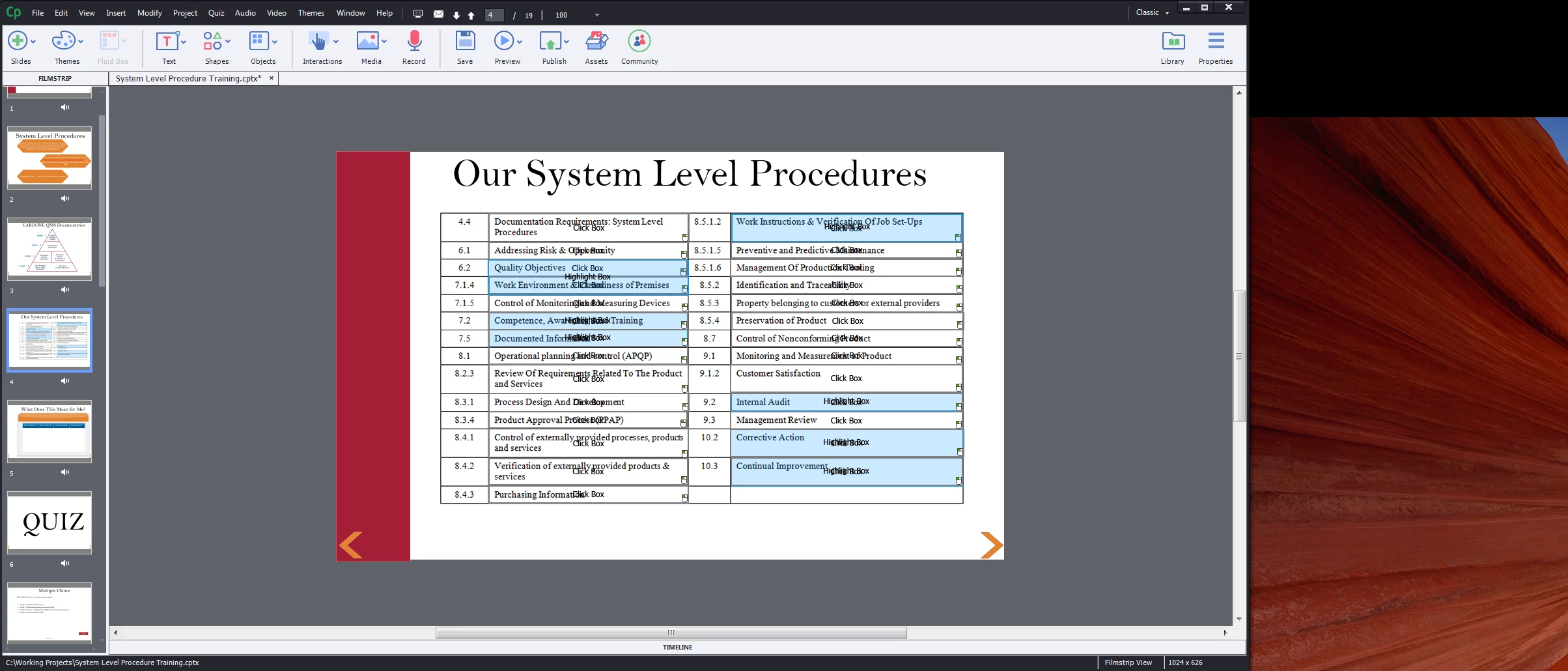Click the orange next arrow on the slide
Image resolution: width=1568 pixels, height=671 pixels.
click(992, 545)
